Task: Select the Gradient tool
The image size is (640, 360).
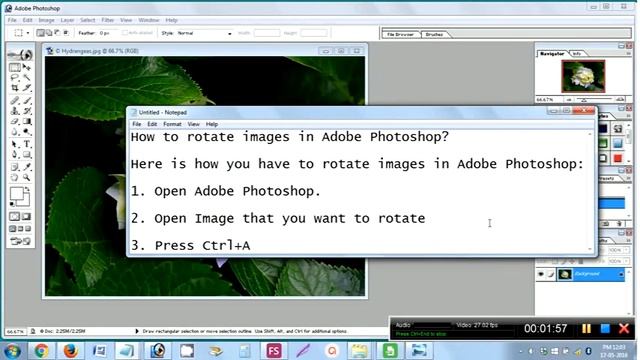Action: point(27,121)
